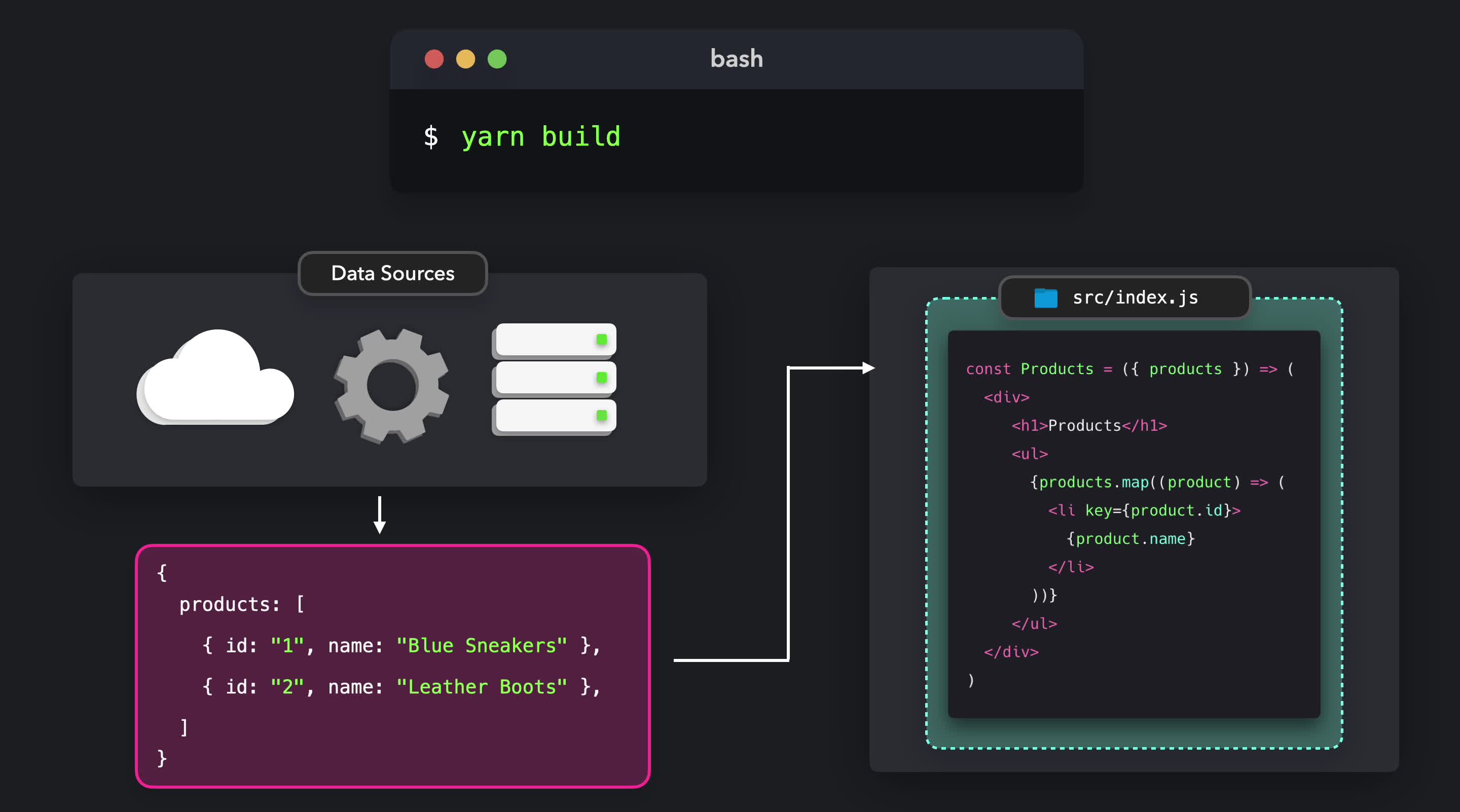The height and width of the screenshot is (812, 1460).
Task: Click the yellow terminal window dot
Action: click(466, 59)
